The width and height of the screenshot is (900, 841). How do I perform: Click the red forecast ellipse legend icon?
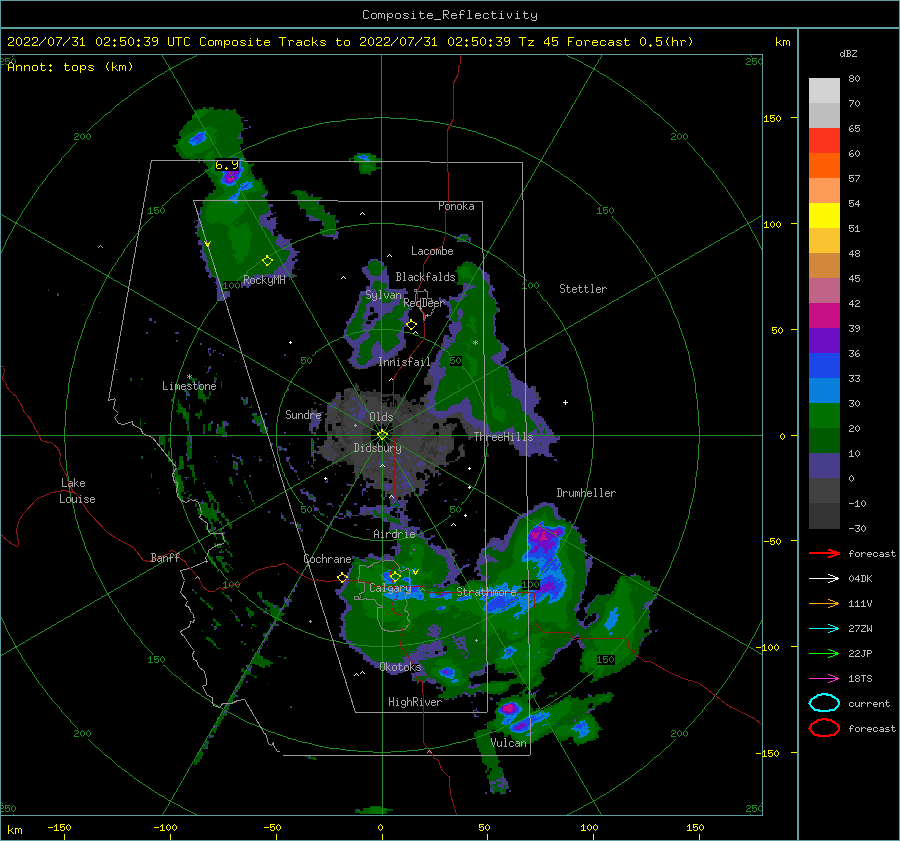[824, 728]
